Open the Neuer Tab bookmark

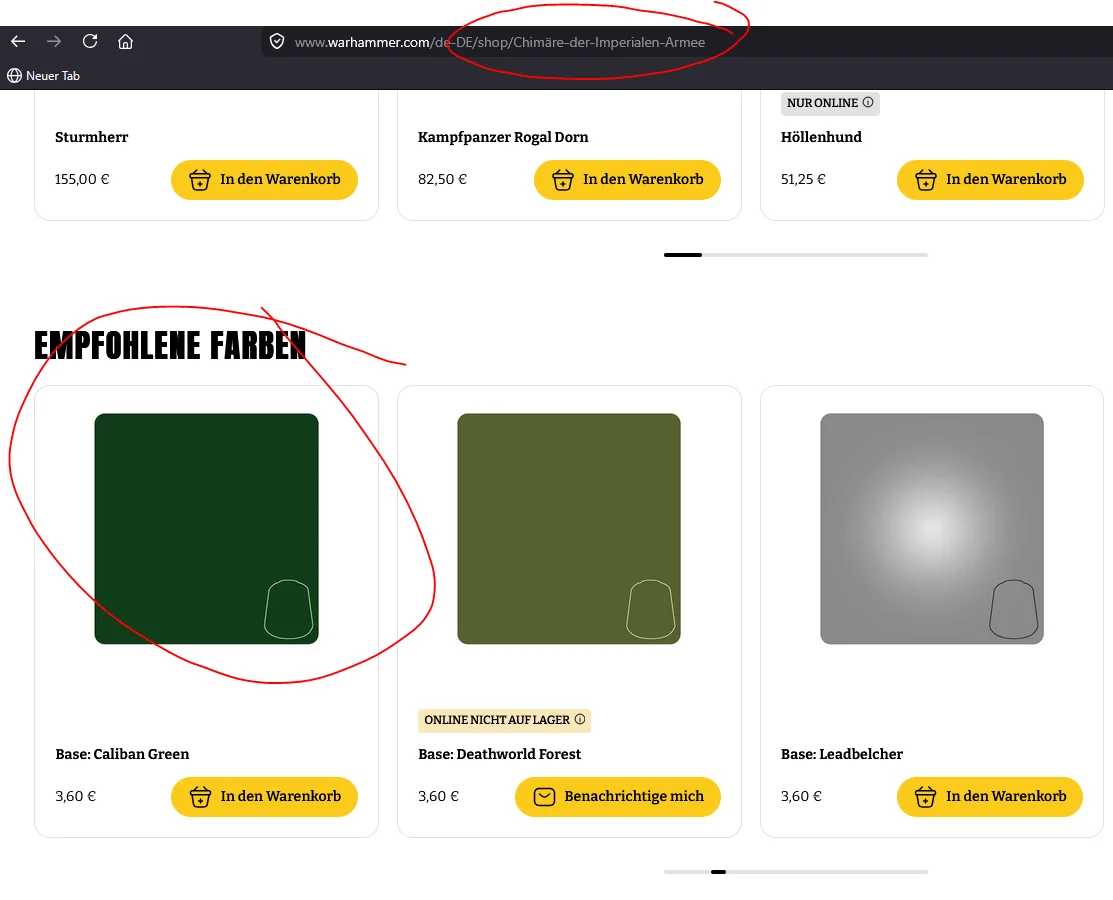[43, 75]
